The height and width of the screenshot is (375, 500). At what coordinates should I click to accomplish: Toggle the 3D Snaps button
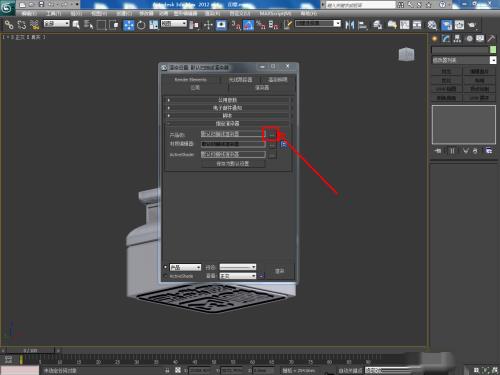(236, 25)
